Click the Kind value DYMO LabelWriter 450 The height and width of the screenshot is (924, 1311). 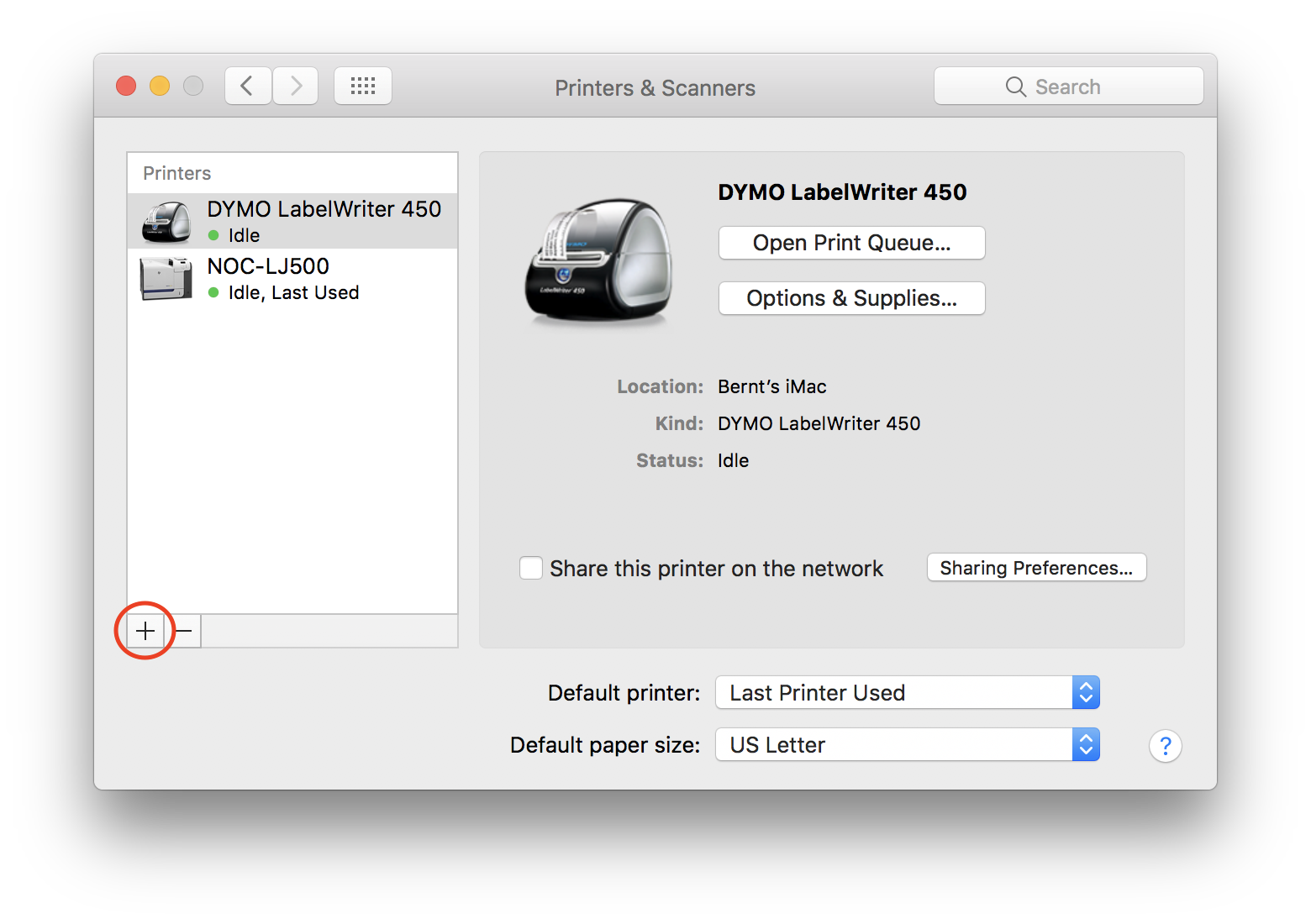(x=819, y=423)
